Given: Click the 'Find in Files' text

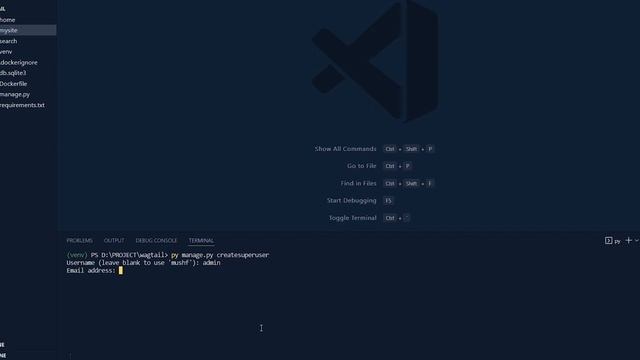Looking at the screenshot, I should (358, 183).
